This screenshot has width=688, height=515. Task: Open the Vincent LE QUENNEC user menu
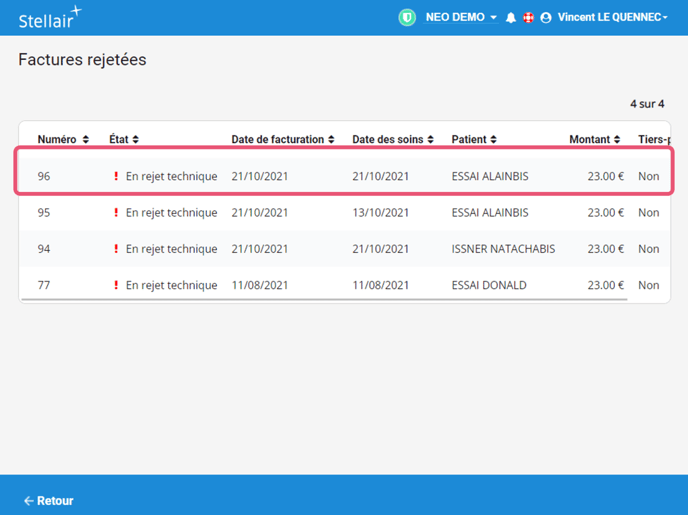tap(612, 17)
